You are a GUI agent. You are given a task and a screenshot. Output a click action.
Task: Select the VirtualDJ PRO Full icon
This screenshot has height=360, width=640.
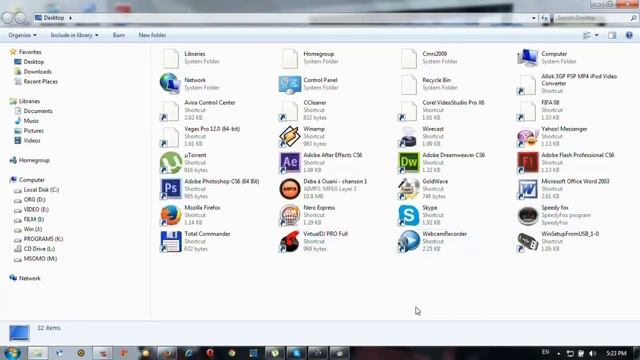pos(289,241)
